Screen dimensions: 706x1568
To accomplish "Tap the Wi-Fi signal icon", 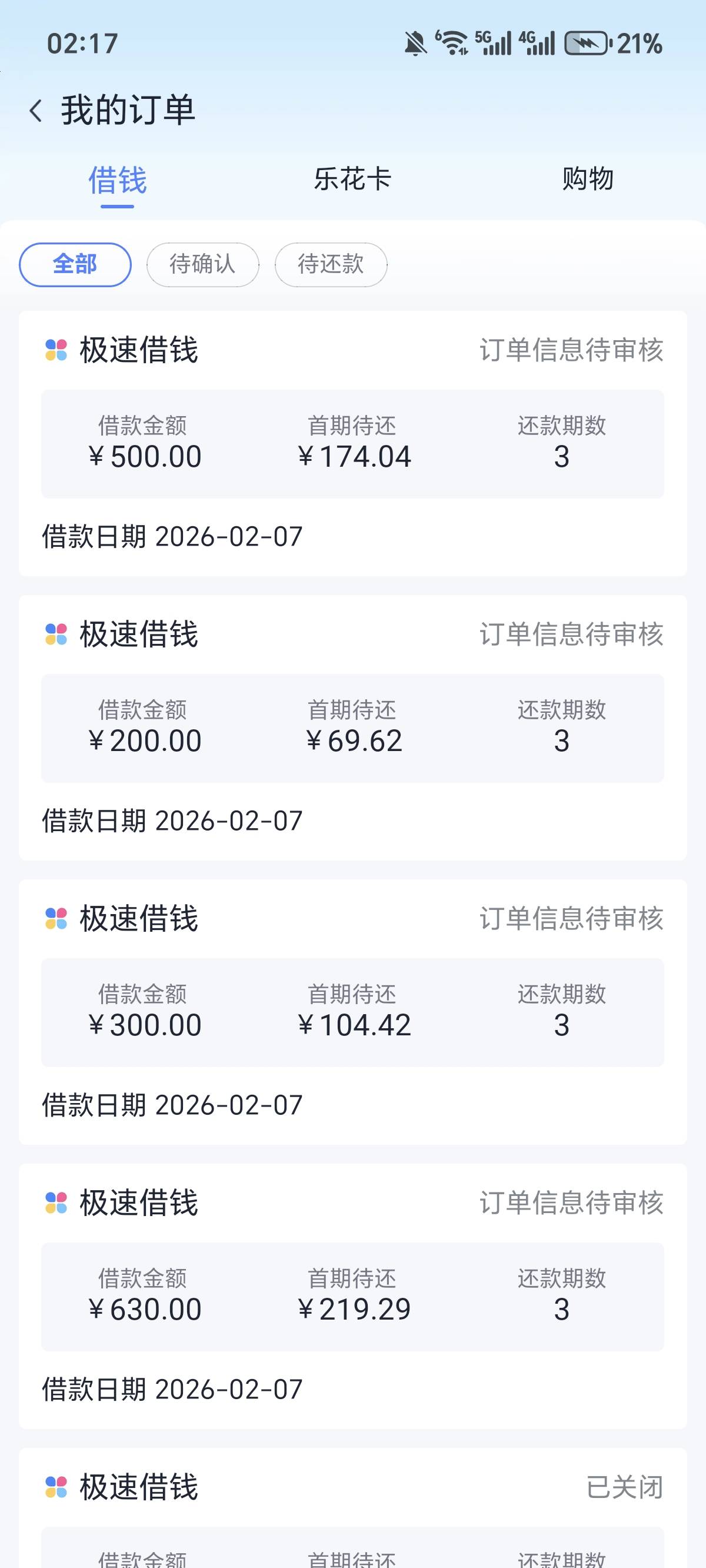I will (x=452, y=42).
